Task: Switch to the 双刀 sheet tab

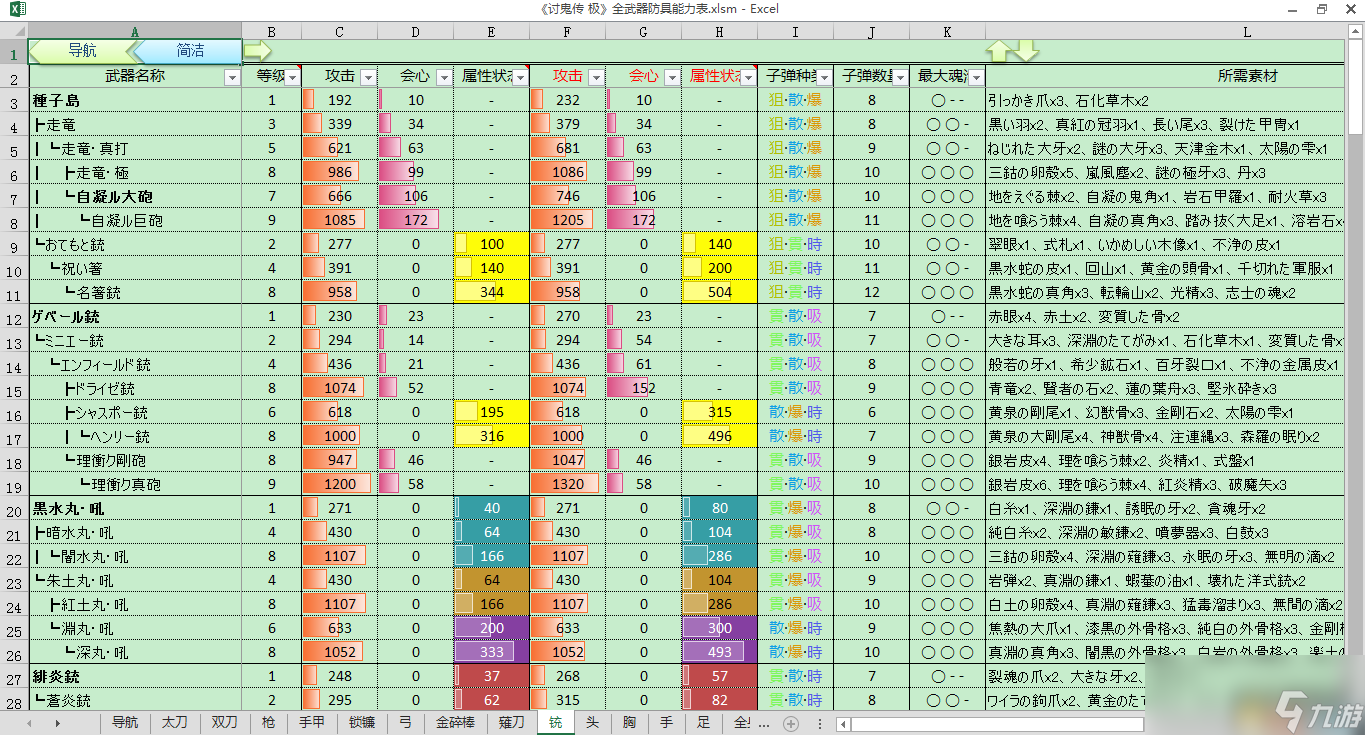Action: 225,723
